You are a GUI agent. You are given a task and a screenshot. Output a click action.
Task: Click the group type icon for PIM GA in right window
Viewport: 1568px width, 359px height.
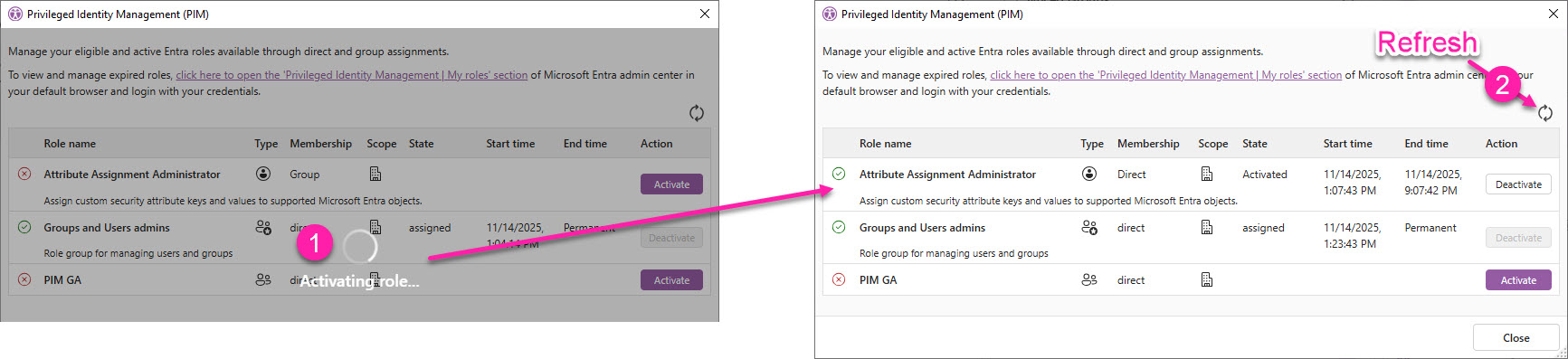coord(1089,279)
